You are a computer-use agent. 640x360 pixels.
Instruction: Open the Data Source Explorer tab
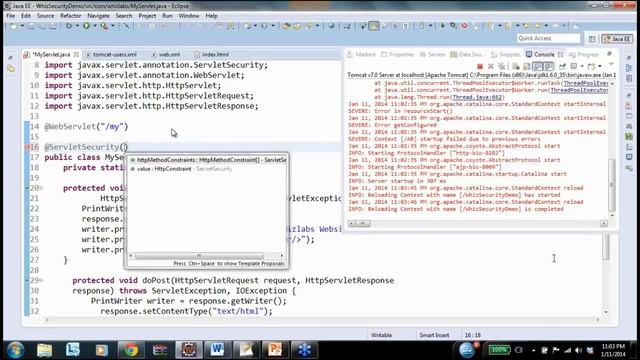pos(468,54)
